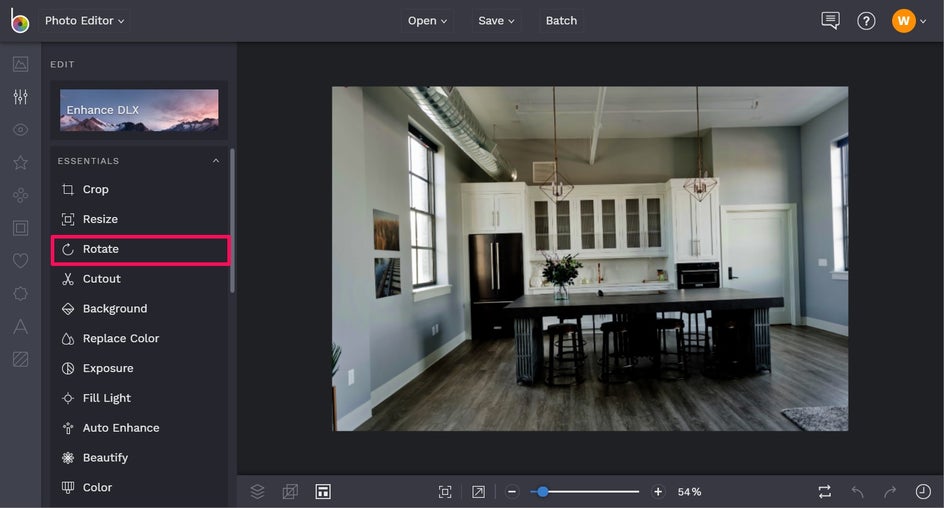The width and height of the screenshot is (944, 508).
Task: Click the 54% zoom value
Action: (x=689, y=492)
